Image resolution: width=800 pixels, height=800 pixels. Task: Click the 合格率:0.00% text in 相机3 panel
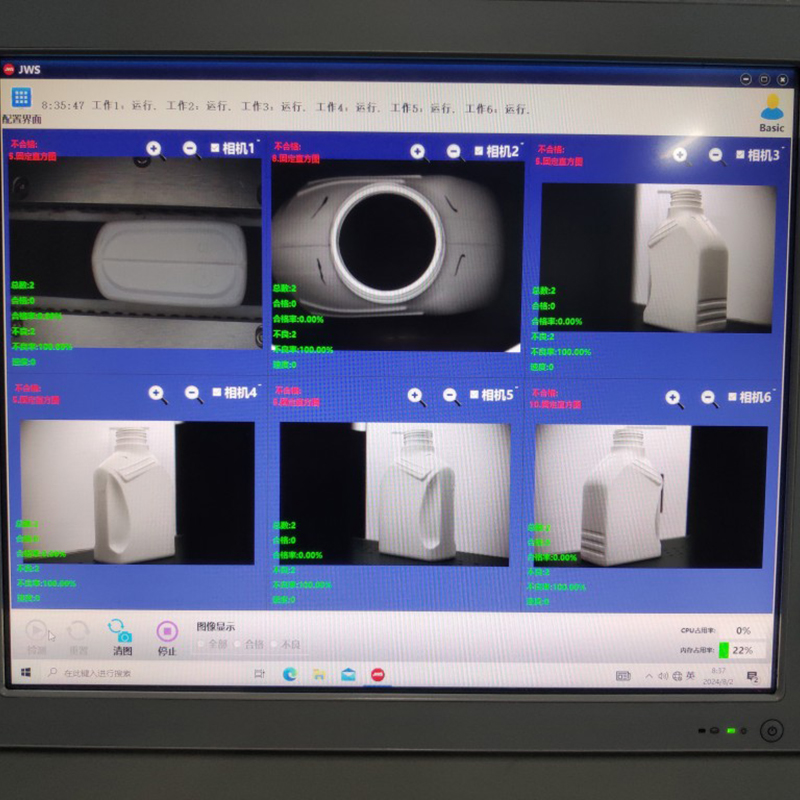click(x=557, y=321)
